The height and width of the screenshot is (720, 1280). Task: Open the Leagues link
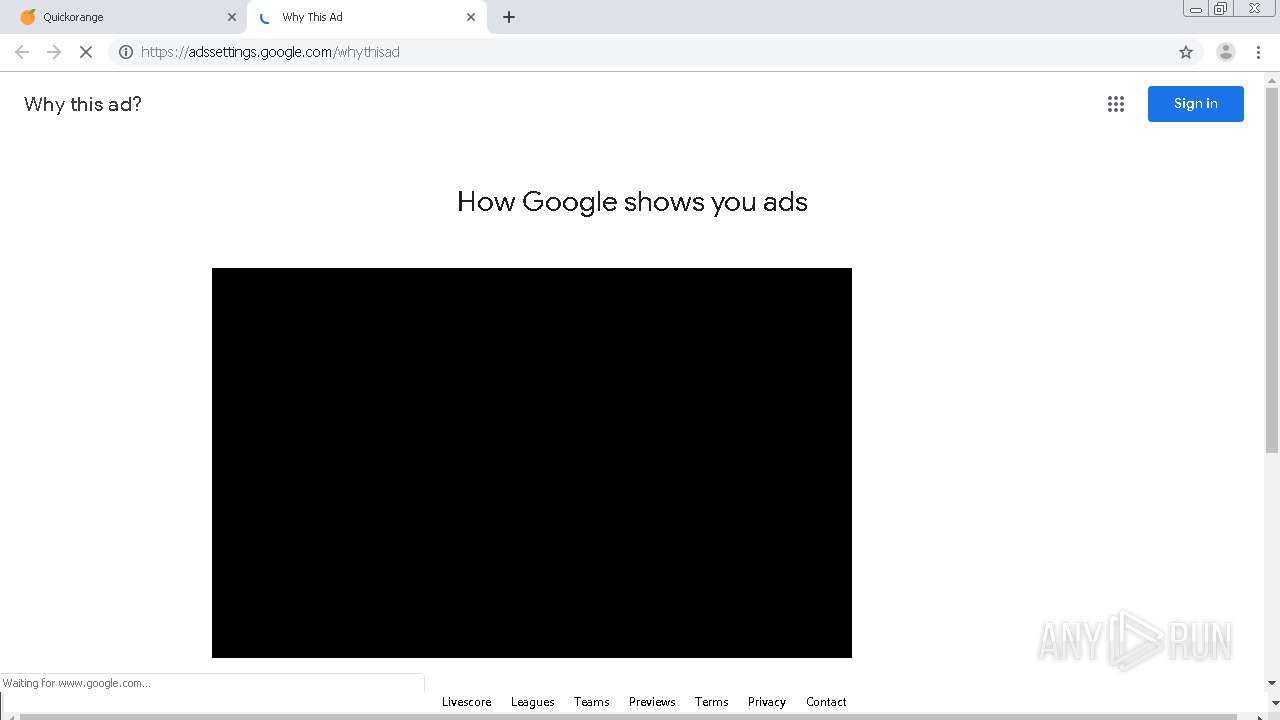533,702
